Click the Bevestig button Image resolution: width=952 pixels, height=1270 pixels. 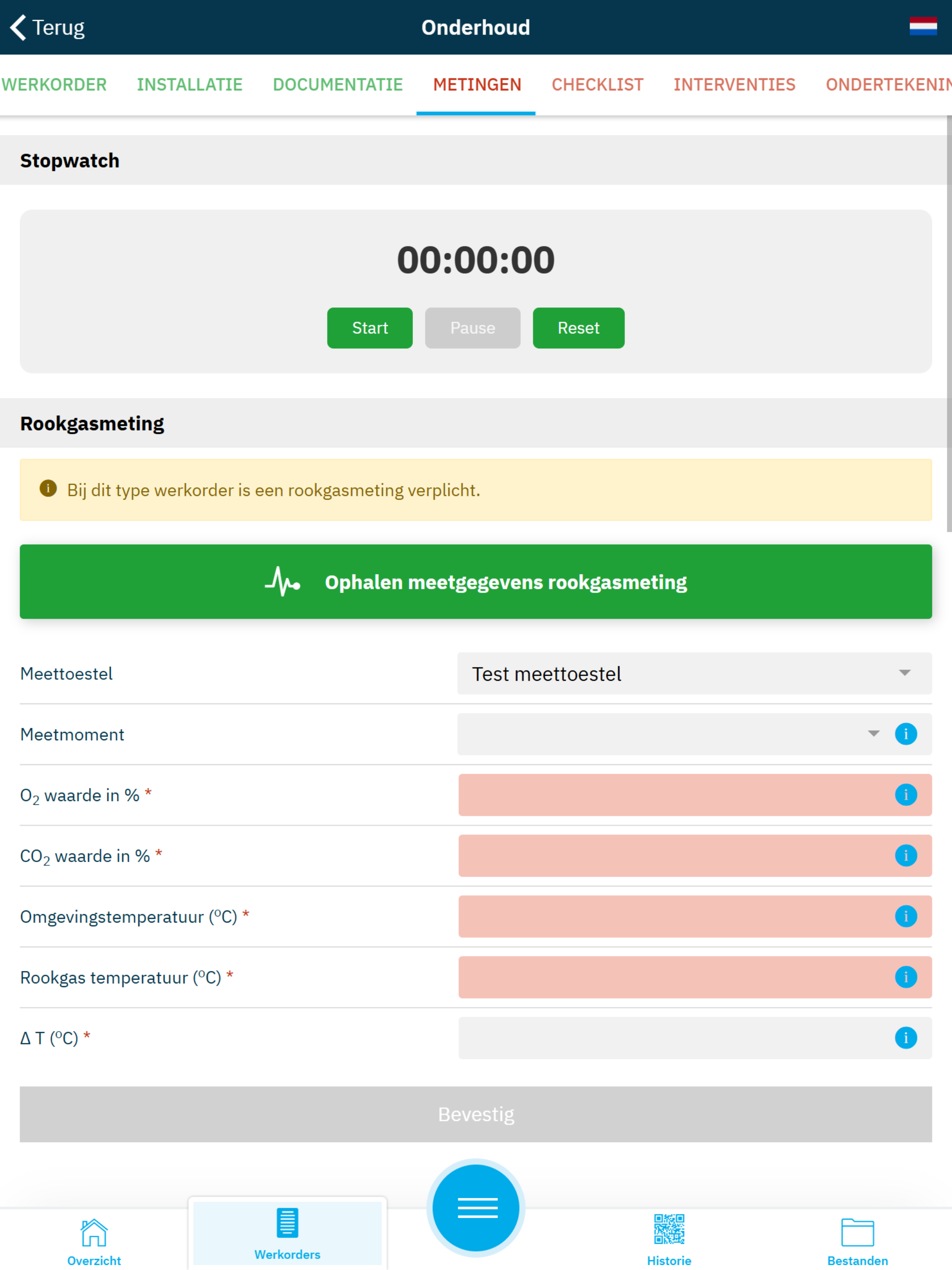coord(476,1114)
